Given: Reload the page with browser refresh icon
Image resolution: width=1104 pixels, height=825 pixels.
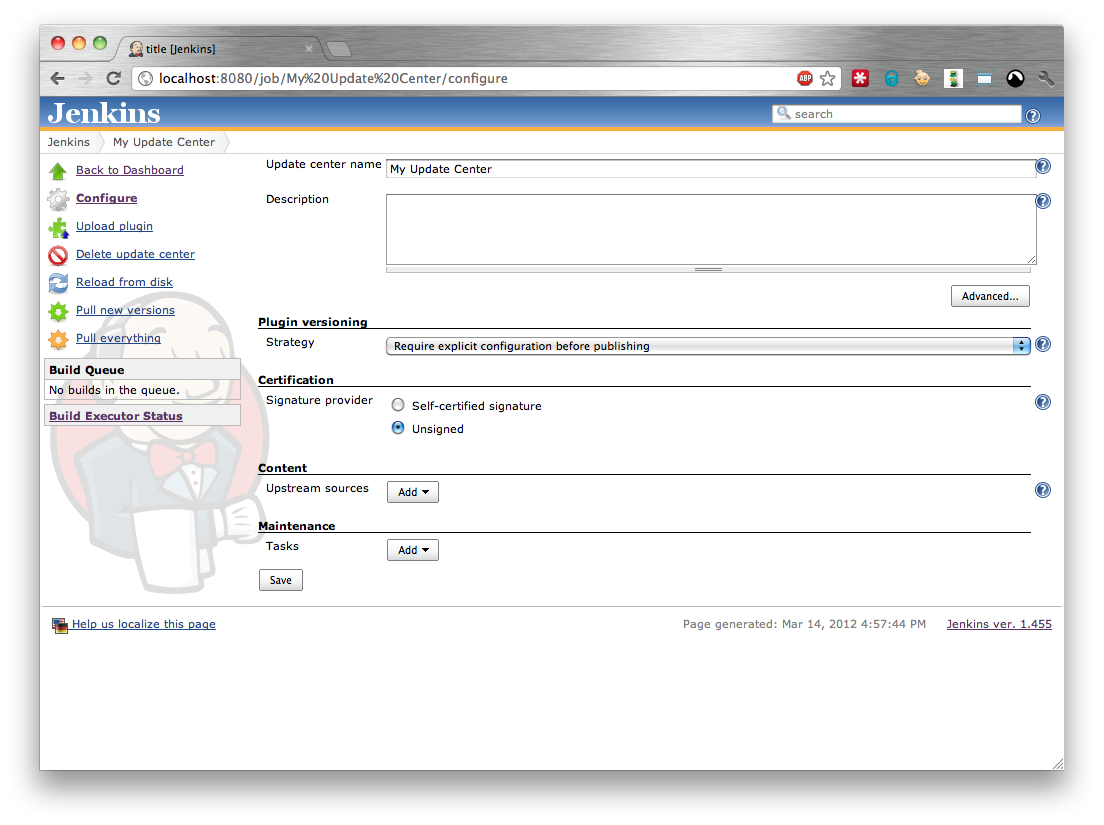Looking at the screenshot, I should [x=113, y=78].
